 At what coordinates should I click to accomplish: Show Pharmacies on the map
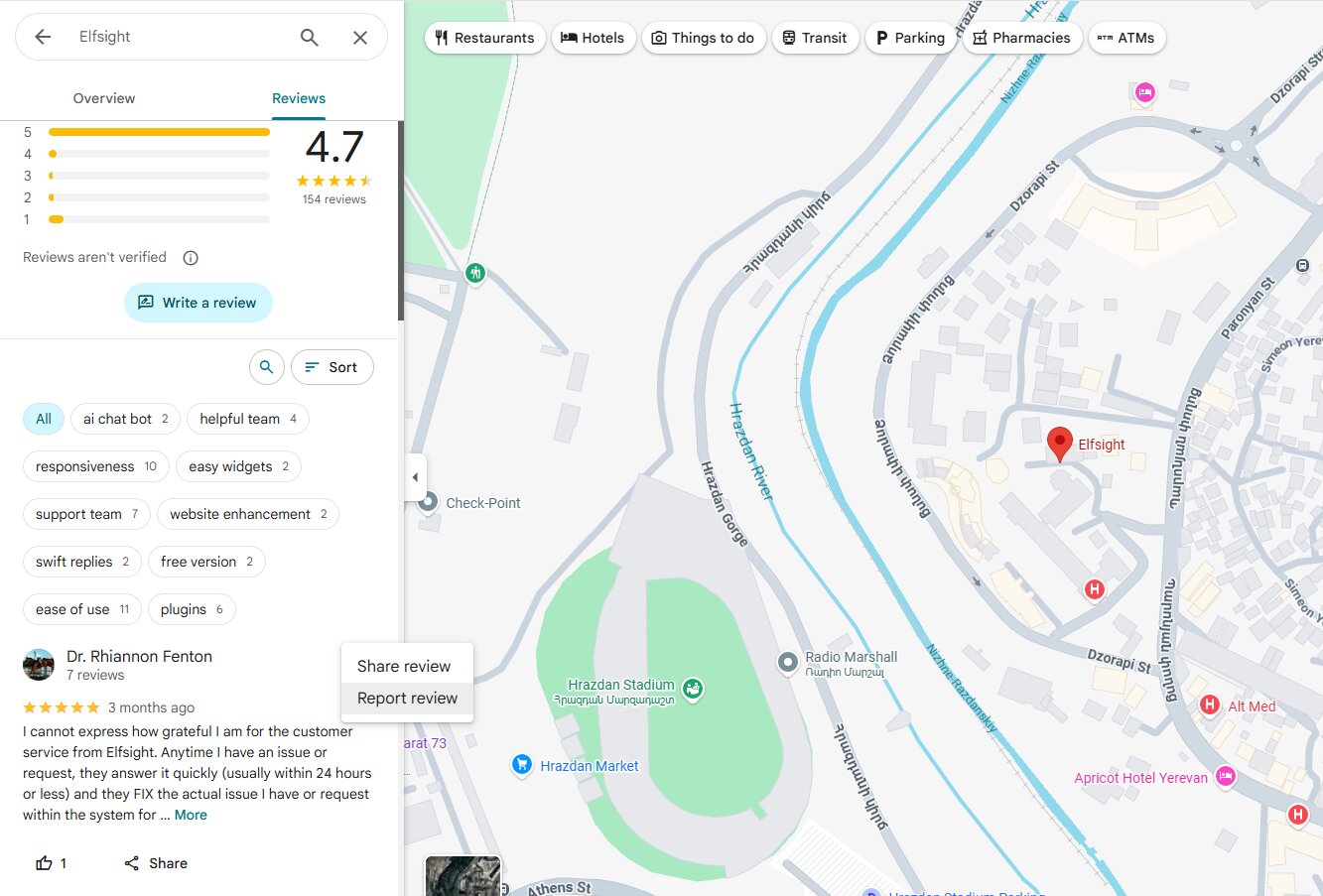[1021, 38]
